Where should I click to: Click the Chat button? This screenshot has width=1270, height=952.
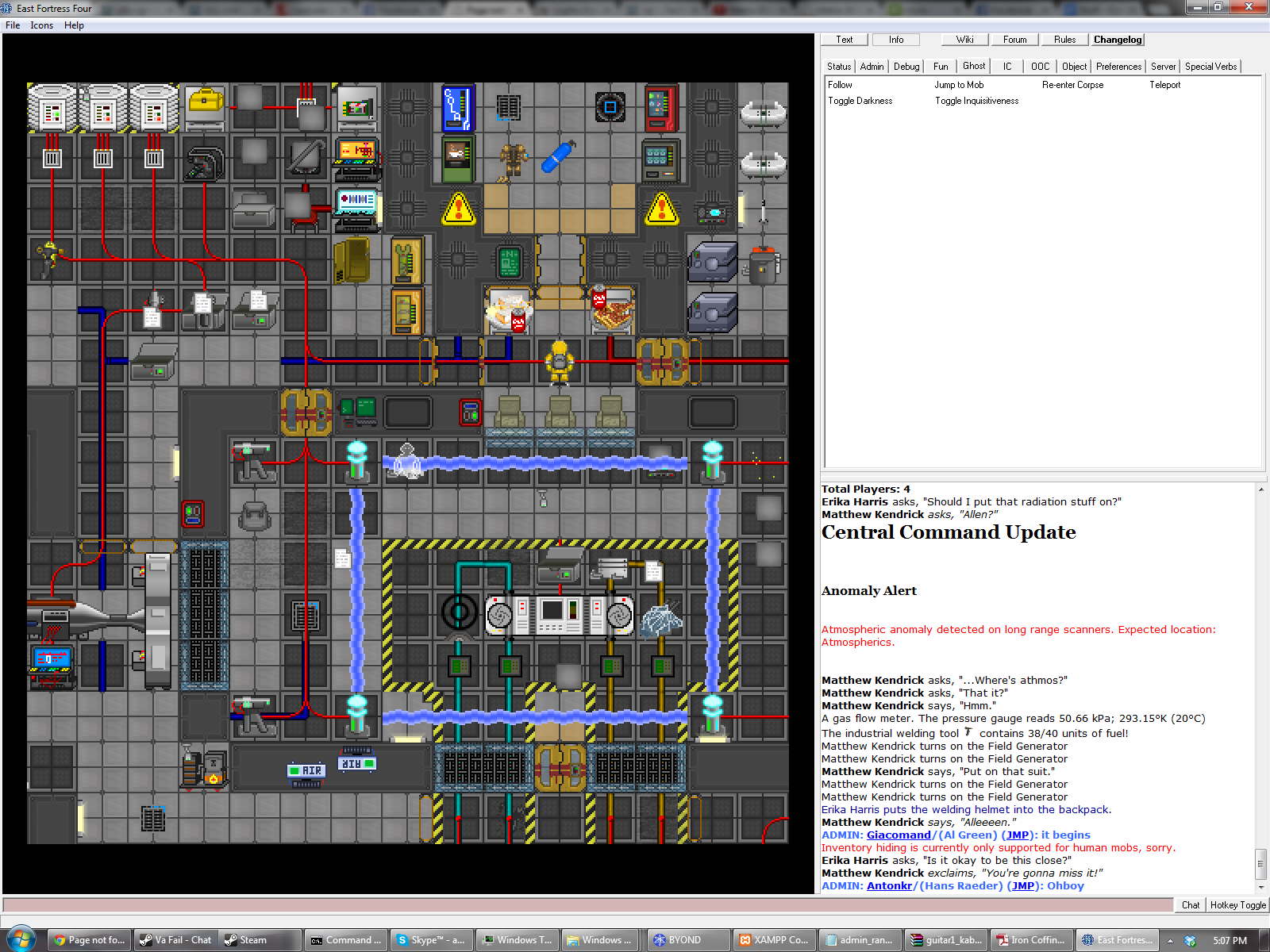pyautogui.click(x=1191, y=905)
